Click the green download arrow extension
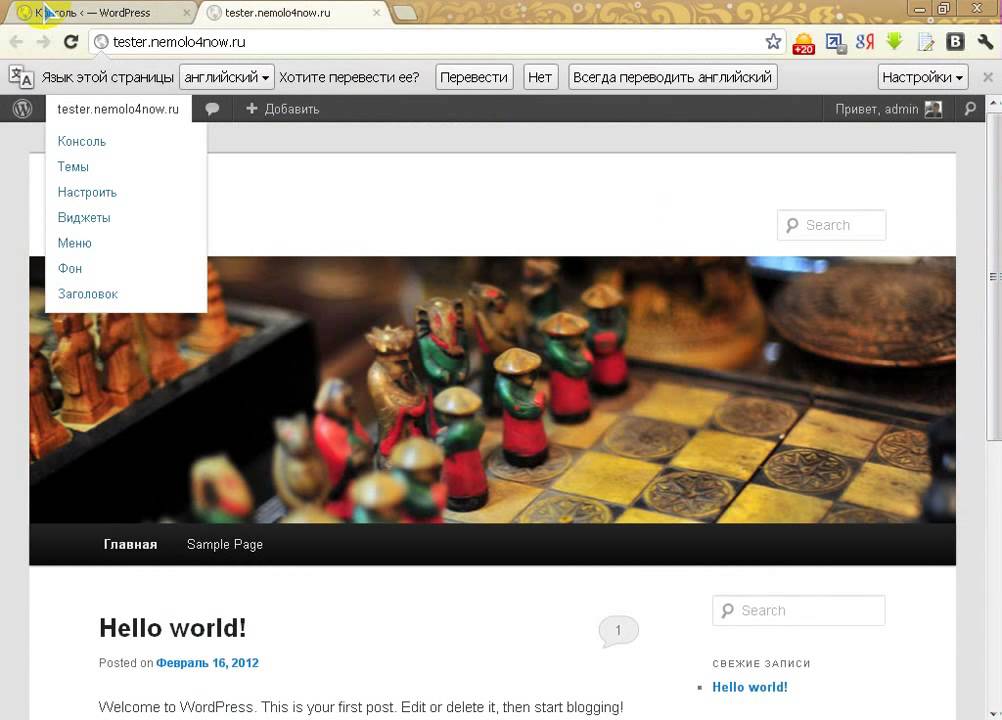Viewport: 1002px width, 720px height. coord(895,42)
